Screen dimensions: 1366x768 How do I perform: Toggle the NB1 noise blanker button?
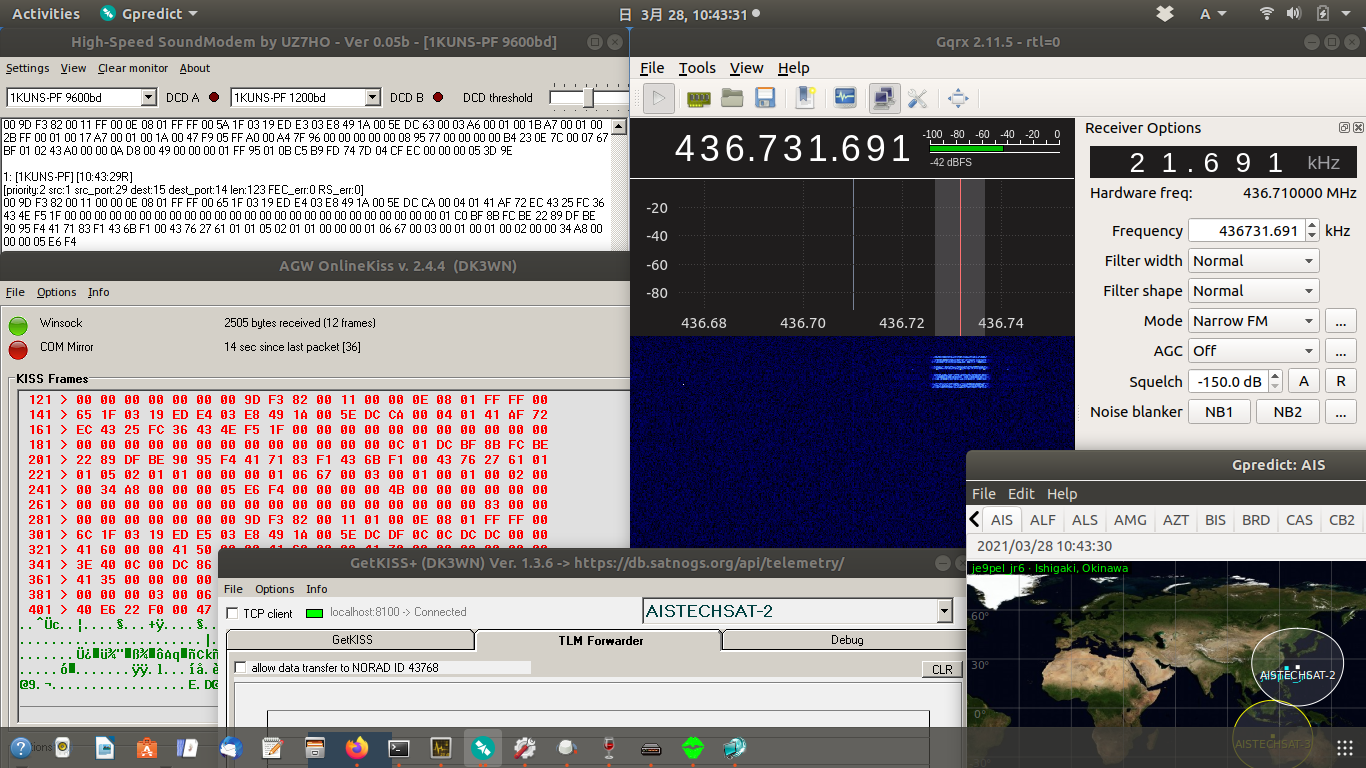1217,412
